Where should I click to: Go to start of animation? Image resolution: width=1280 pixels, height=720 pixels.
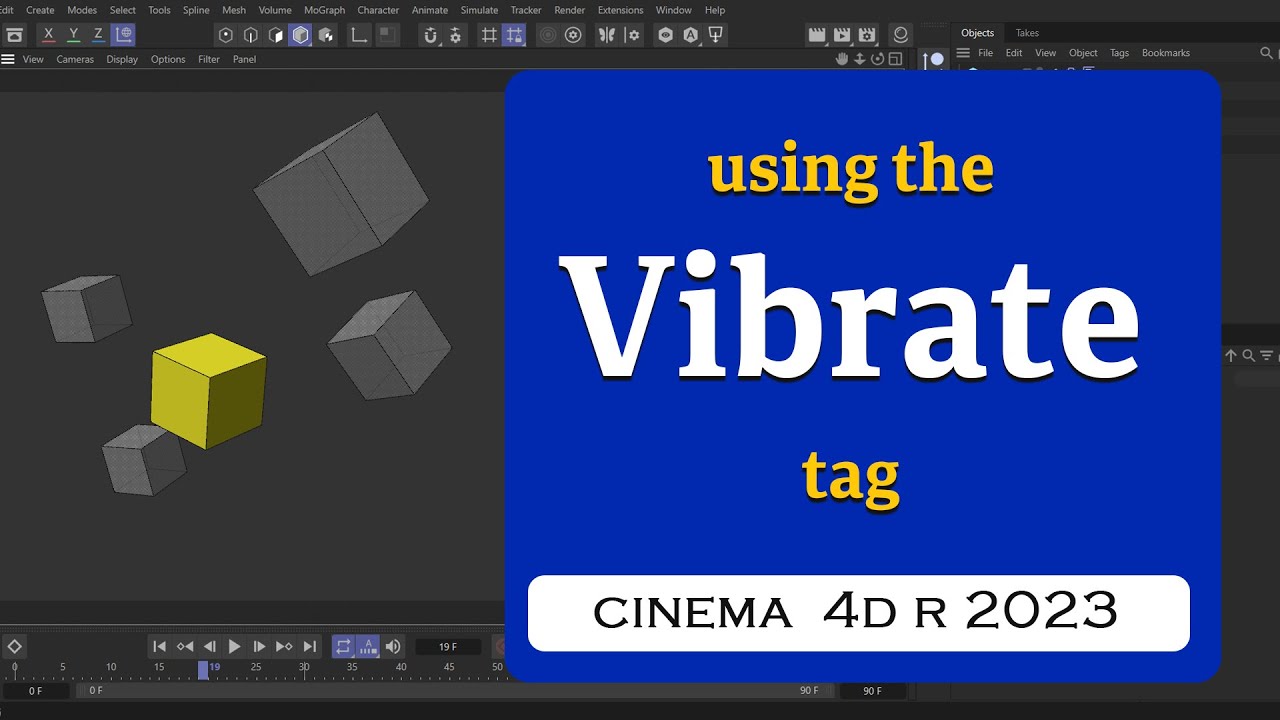coord(160,647)
